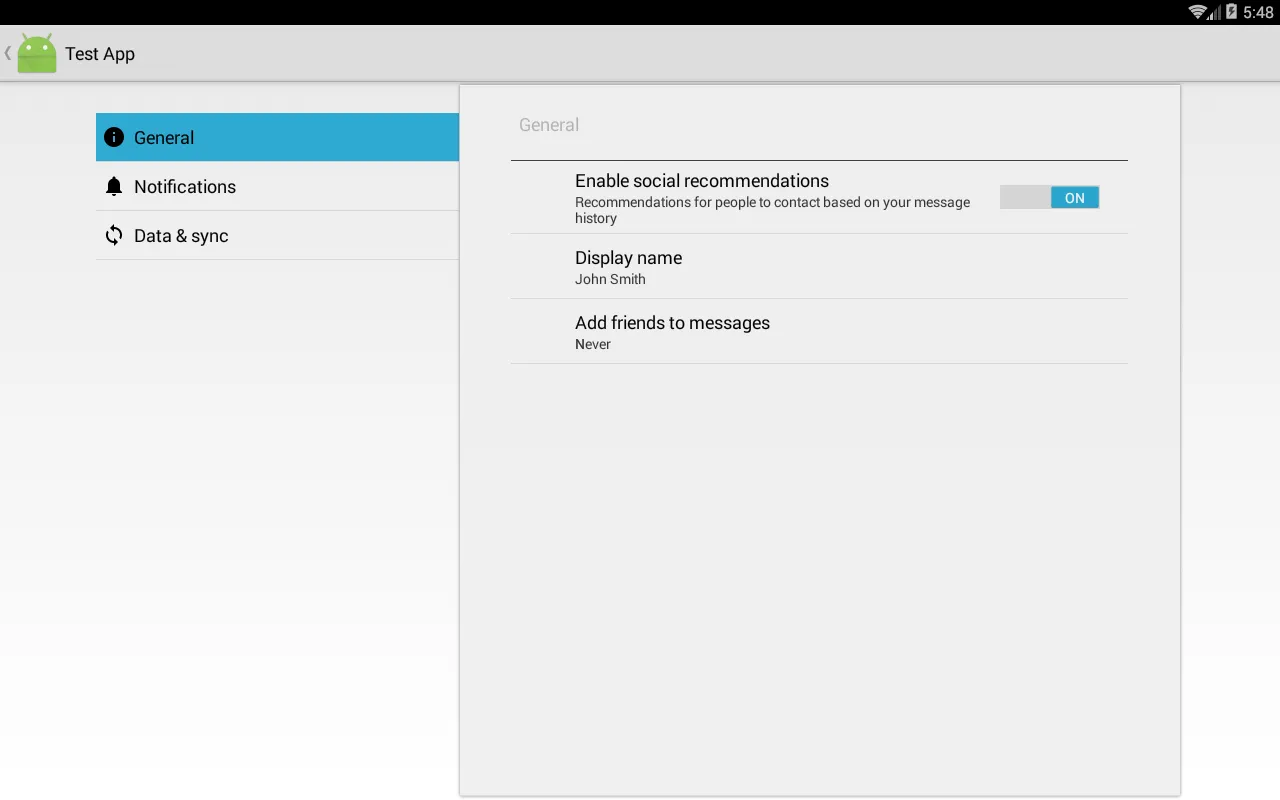Click the green Android app icon
This screenshot has height=800, width=1280.
click(37, 53)
